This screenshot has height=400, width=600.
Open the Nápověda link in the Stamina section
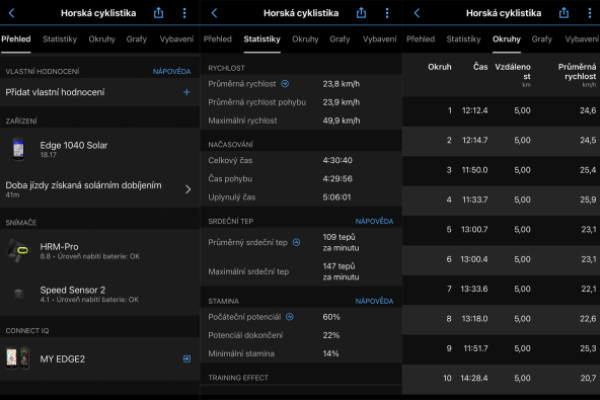[x=374, y=300]
